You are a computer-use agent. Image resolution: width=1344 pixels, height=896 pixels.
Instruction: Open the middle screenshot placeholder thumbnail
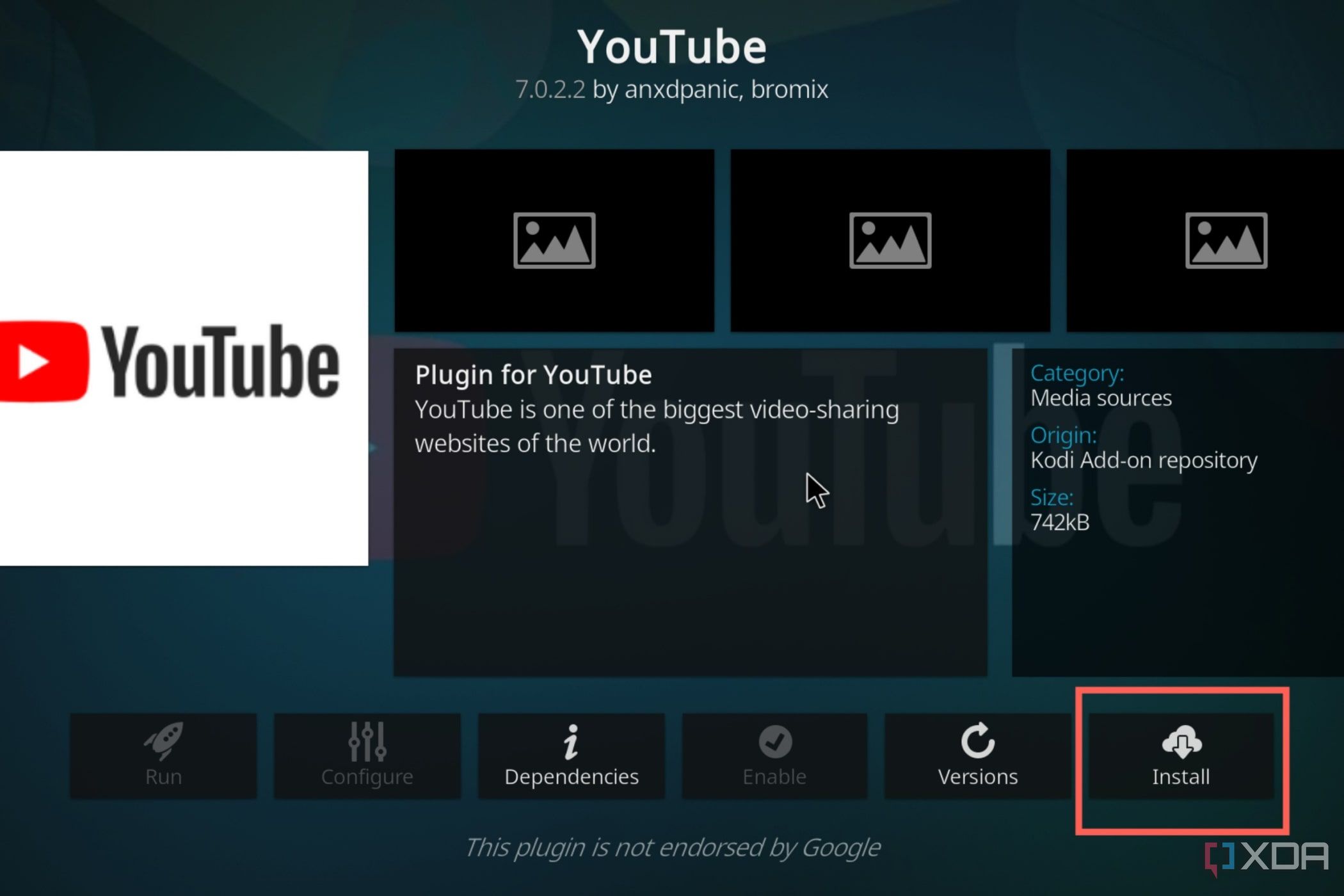click(890, 241)
